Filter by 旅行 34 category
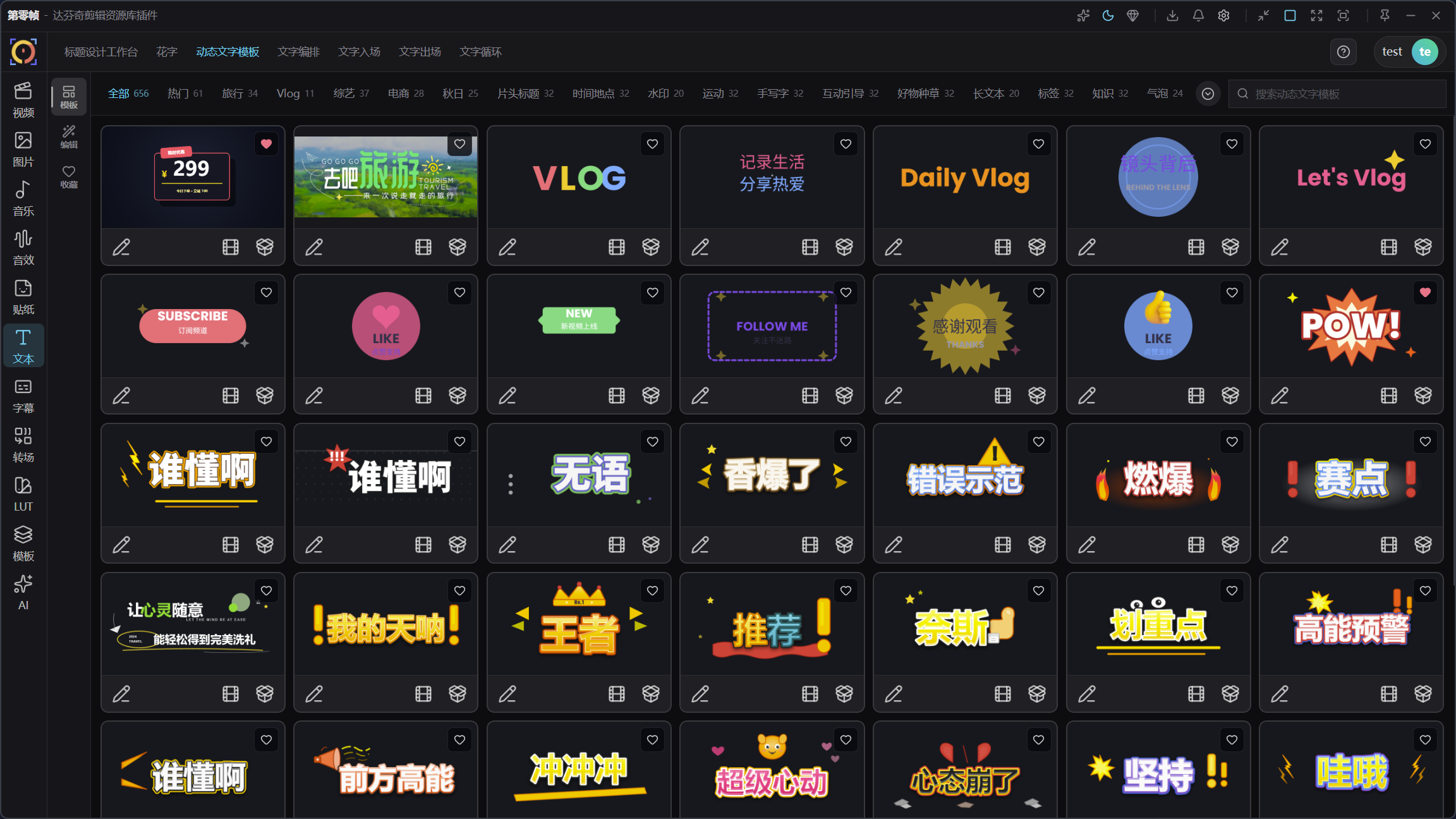Image resolution: width=1456 pixels, height=819 pixels. click(240, 94)
